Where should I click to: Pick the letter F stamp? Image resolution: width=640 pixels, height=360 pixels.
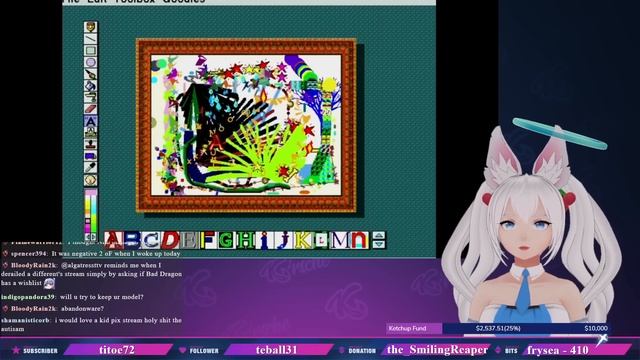(208, 240)
